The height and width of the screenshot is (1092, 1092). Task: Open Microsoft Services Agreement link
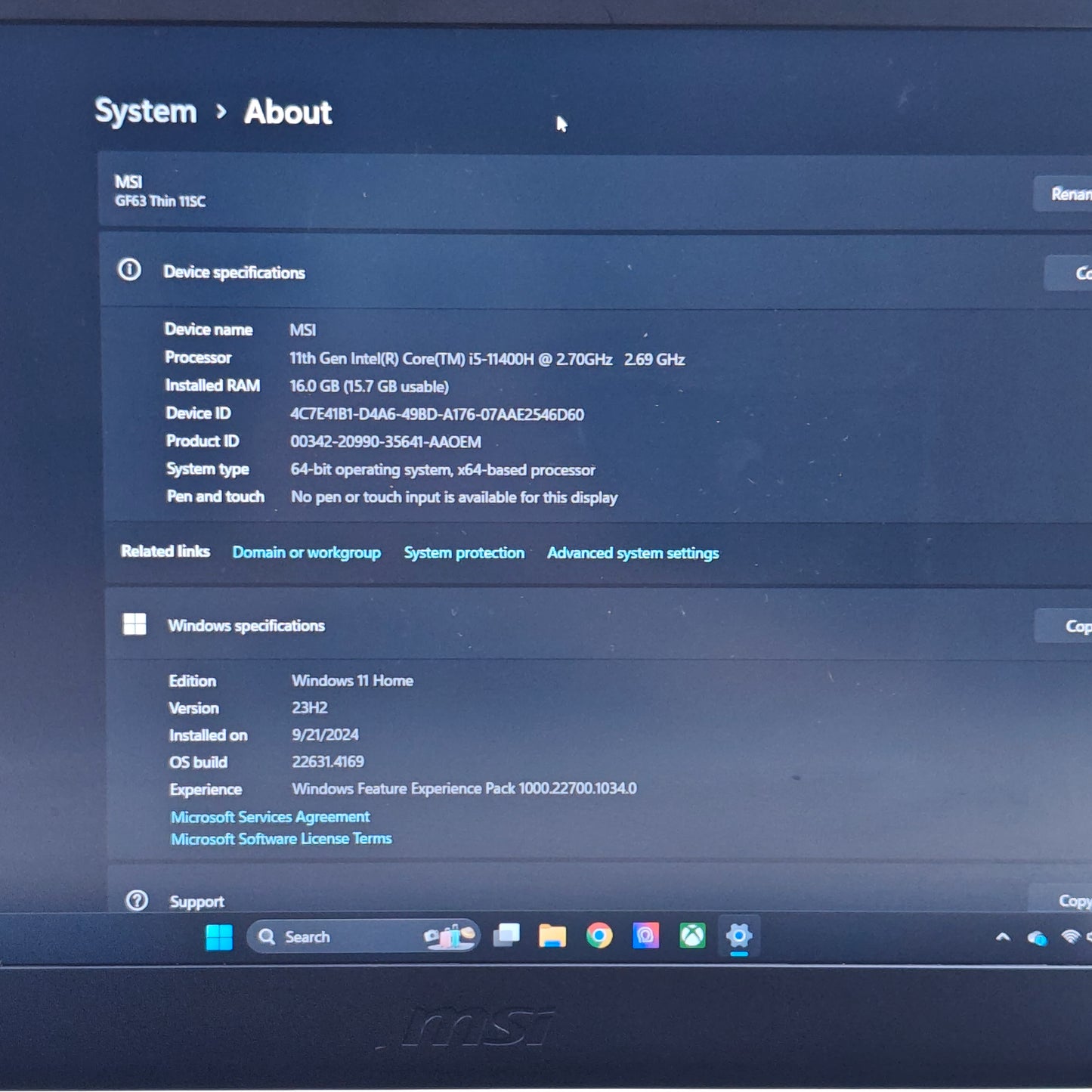pyautogui.click(x=271, y=817)
